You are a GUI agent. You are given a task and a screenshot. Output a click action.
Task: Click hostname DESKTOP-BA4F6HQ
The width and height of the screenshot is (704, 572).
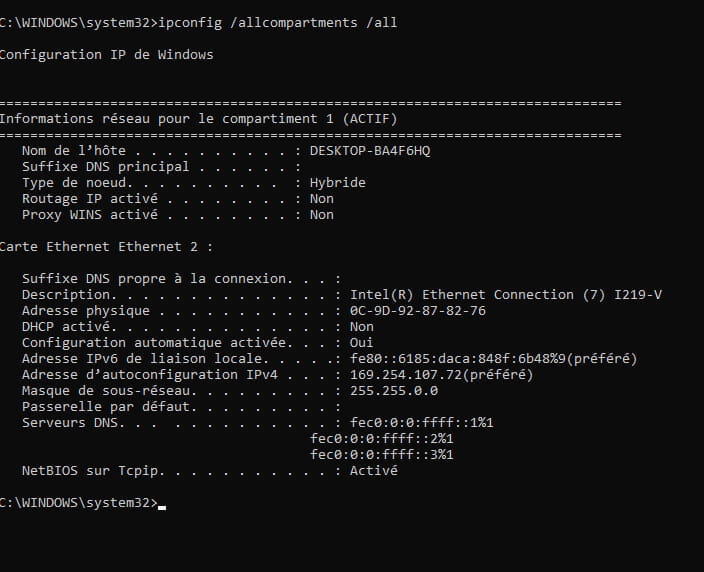coord(370,150)
